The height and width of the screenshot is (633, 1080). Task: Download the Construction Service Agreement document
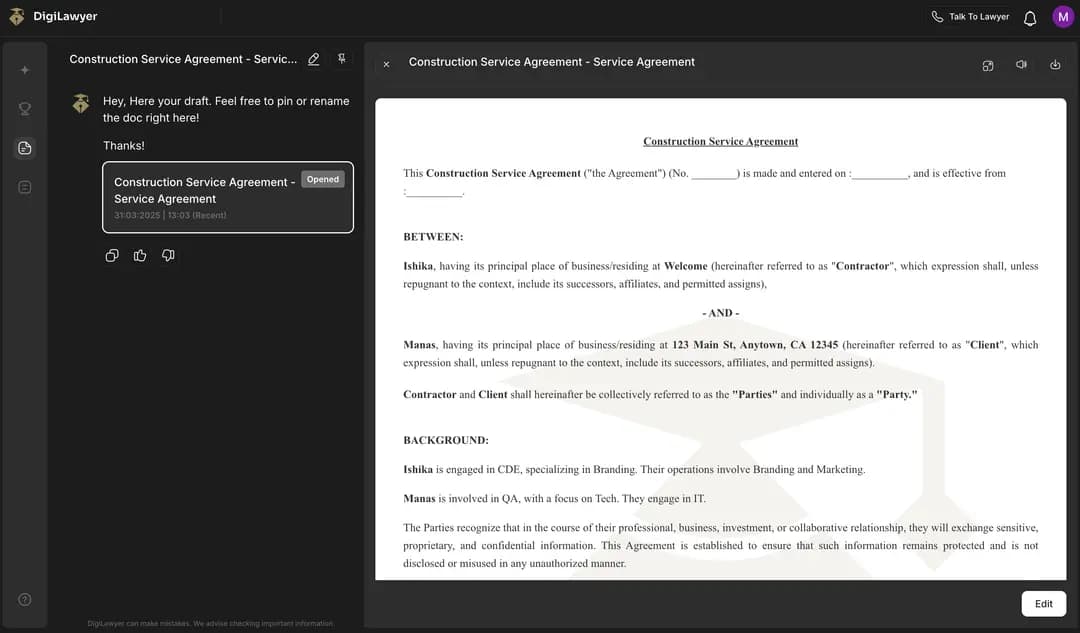point(1055,65)
